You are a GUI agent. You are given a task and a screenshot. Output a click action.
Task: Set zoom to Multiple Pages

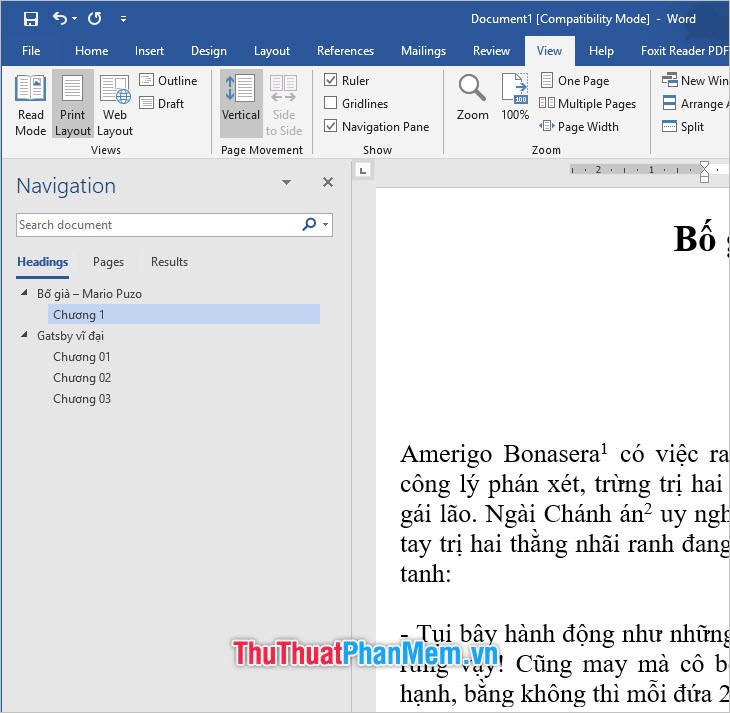tap(588, 103)
